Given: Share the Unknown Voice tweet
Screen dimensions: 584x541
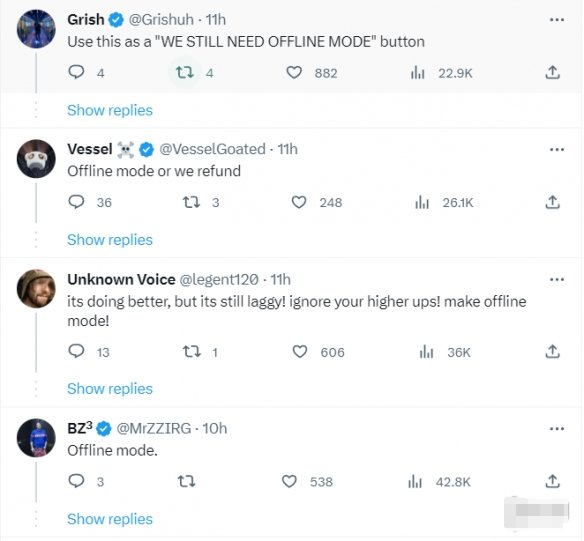Looking at the screenshot, I should [553, 351].
